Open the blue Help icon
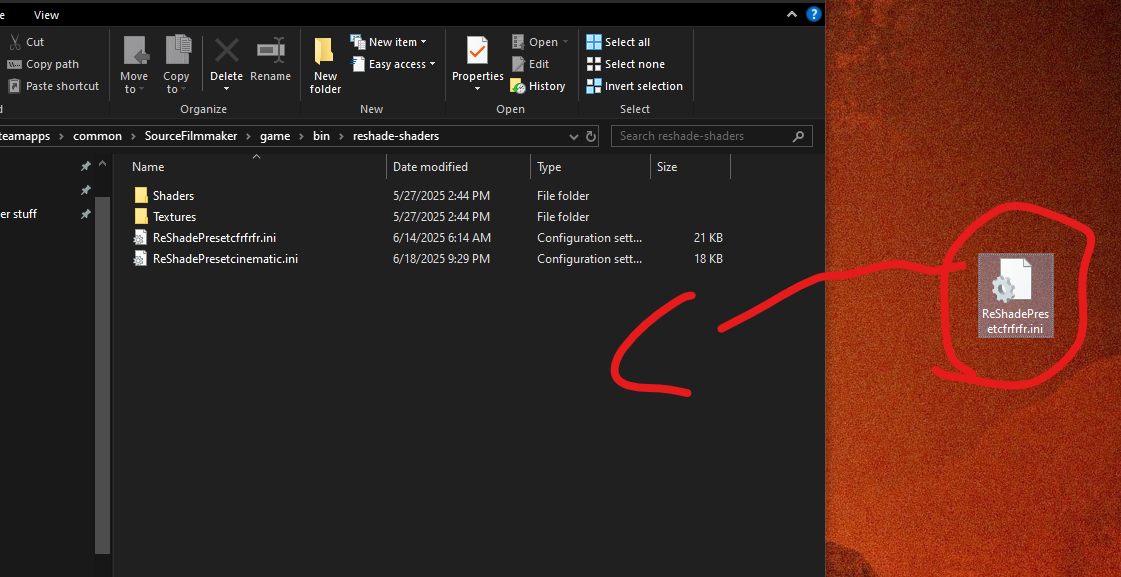 (814, 14)
